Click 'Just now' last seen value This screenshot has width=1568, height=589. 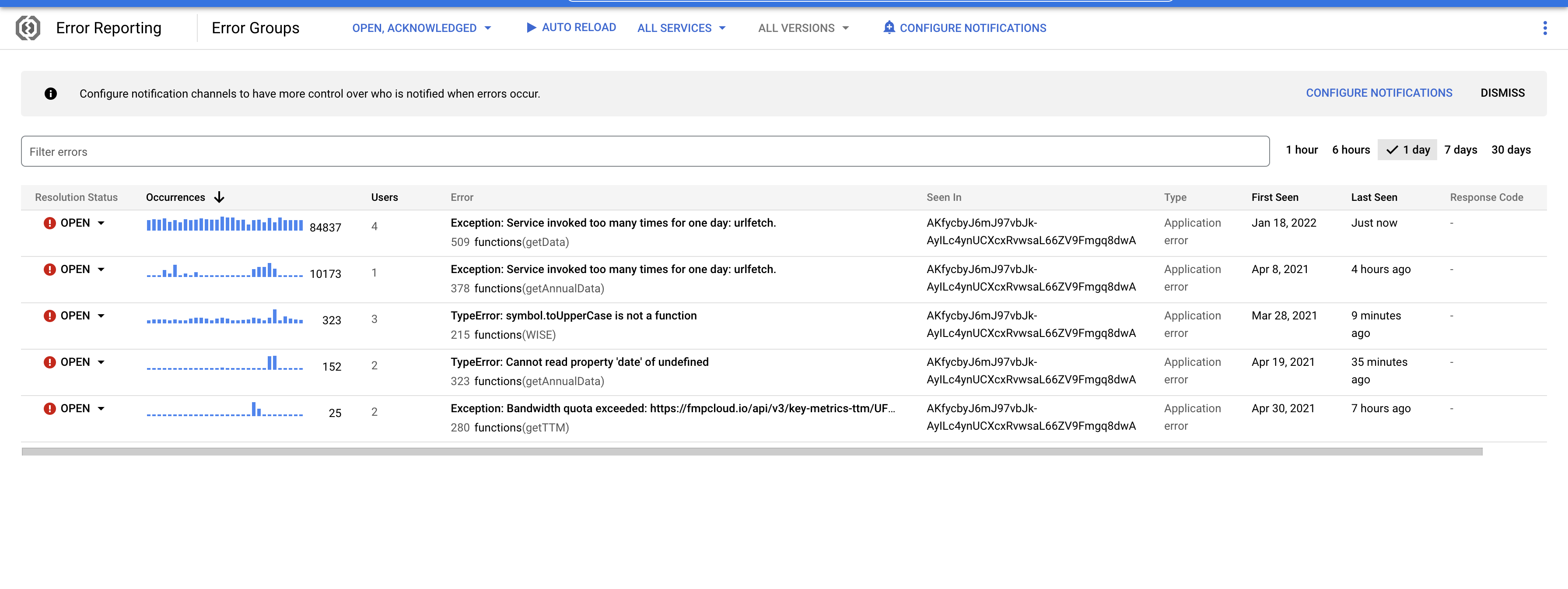click(1374, 223)
